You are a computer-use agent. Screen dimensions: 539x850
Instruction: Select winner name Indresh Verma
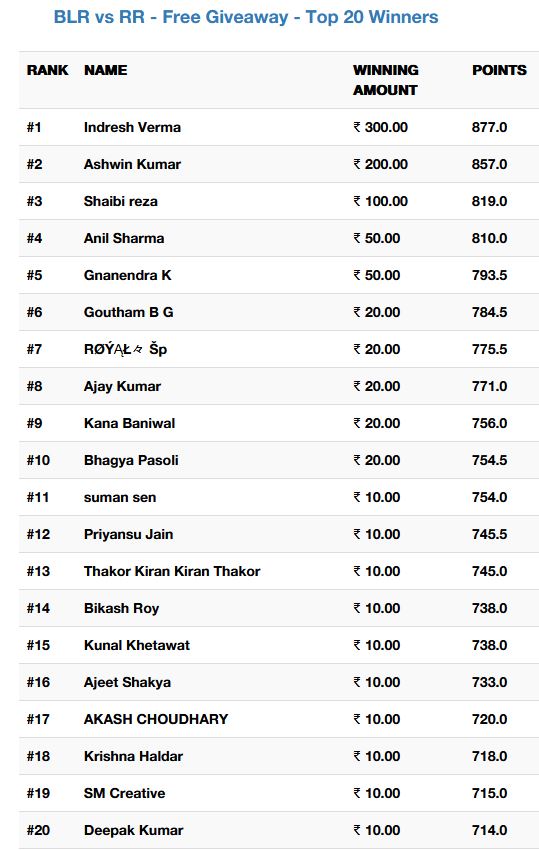pos(132,127)
